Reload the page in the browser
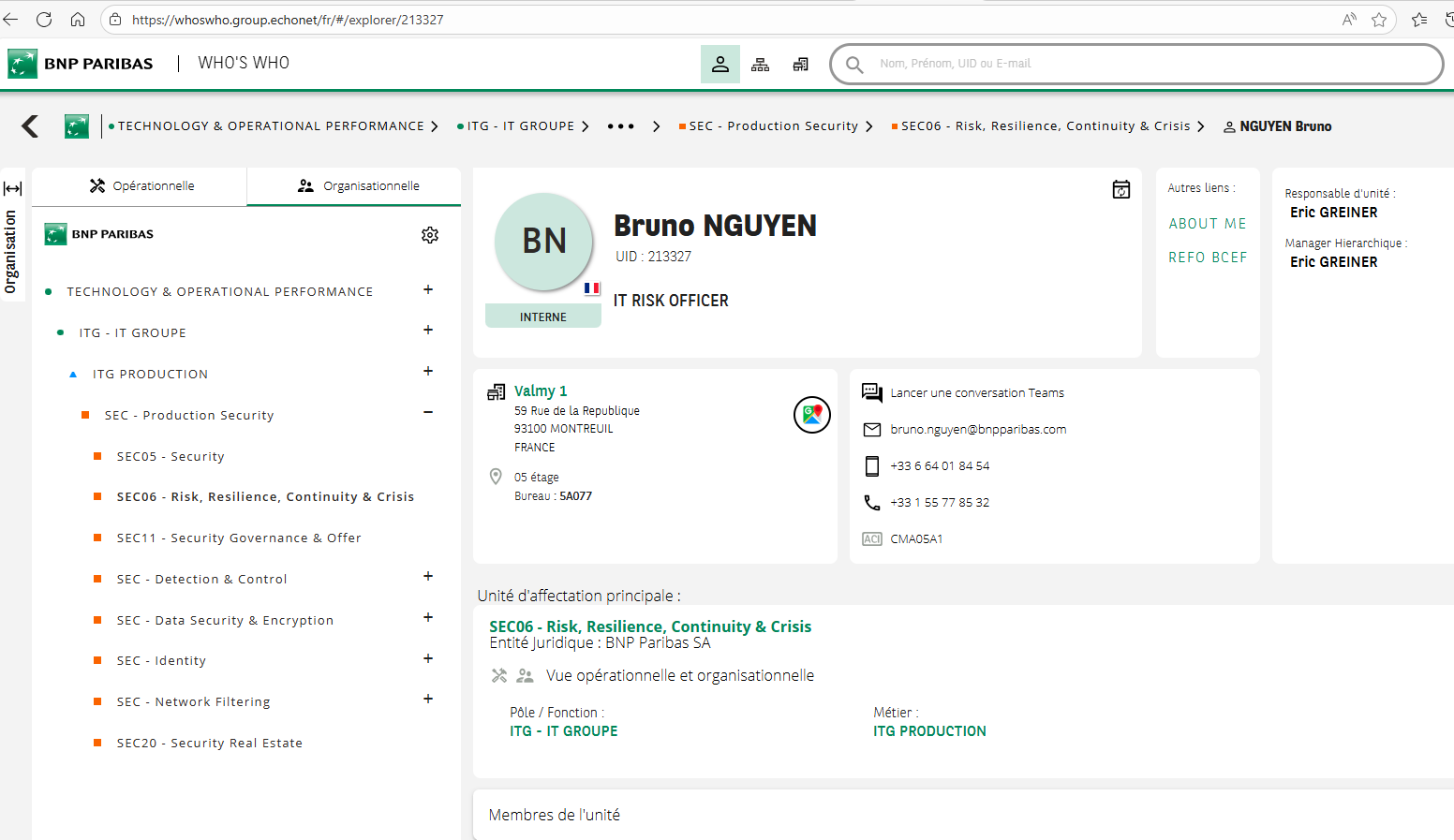This screenshot has width=1454, height=840. click(44, 19)
